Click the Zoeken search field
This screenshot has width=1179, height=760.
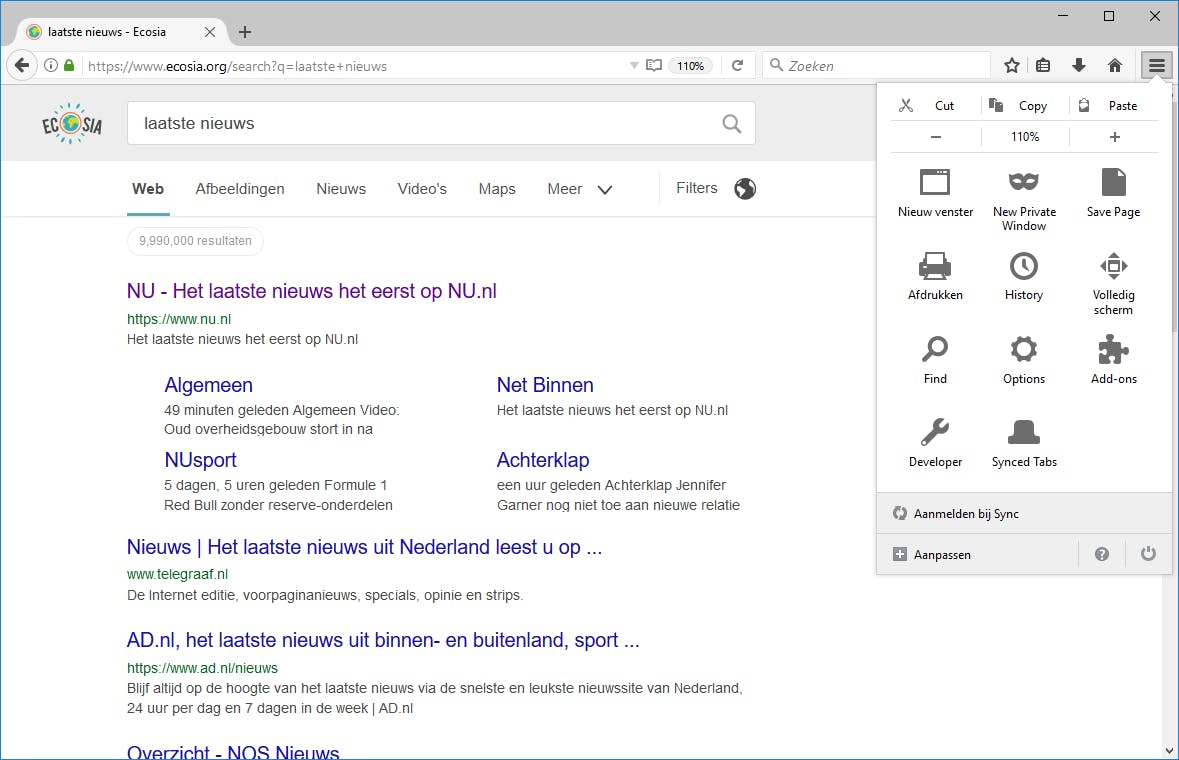(x=877, y=66)
